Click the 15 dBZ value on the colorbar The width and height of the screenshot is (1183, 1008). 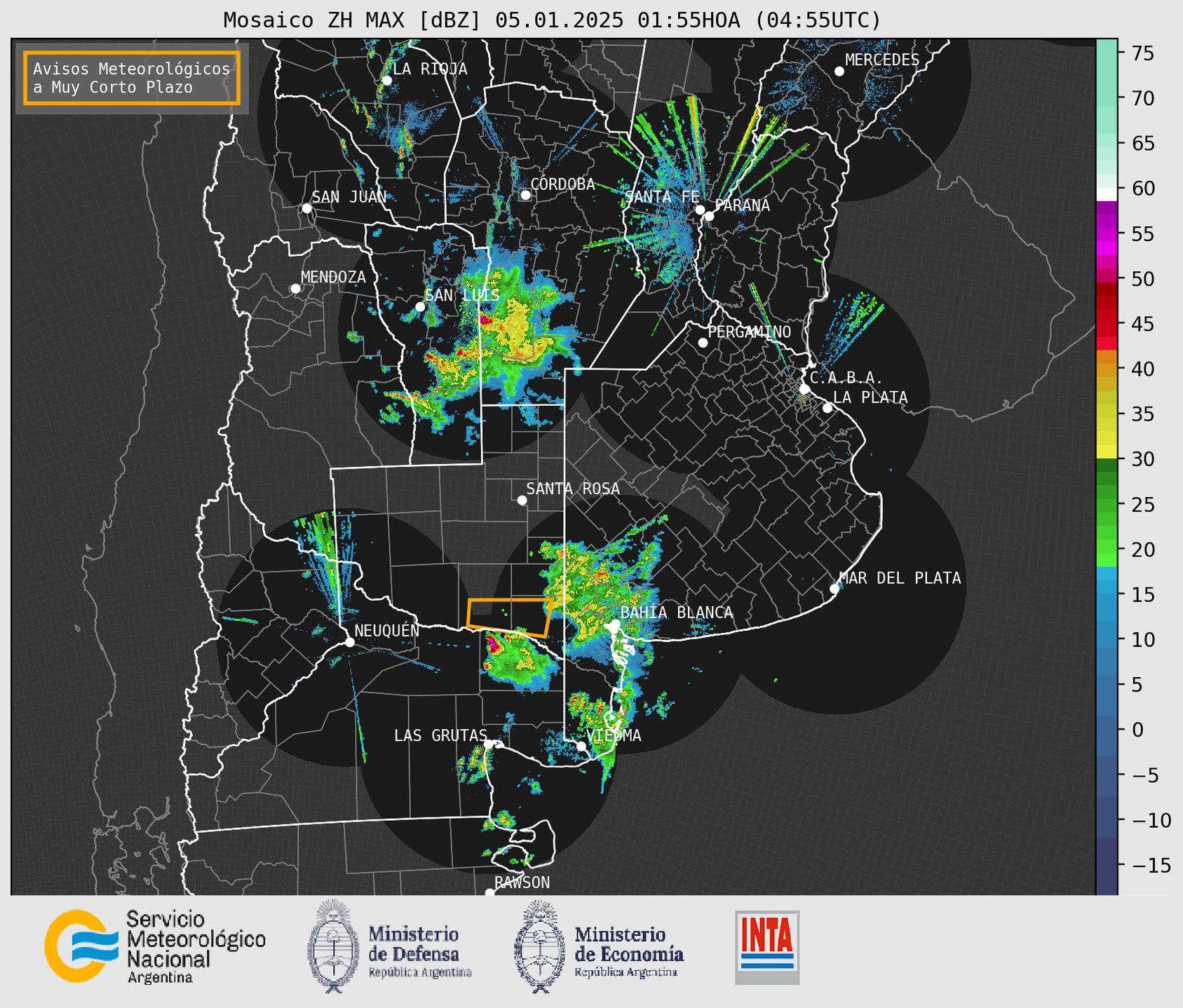coord(1143,594)
